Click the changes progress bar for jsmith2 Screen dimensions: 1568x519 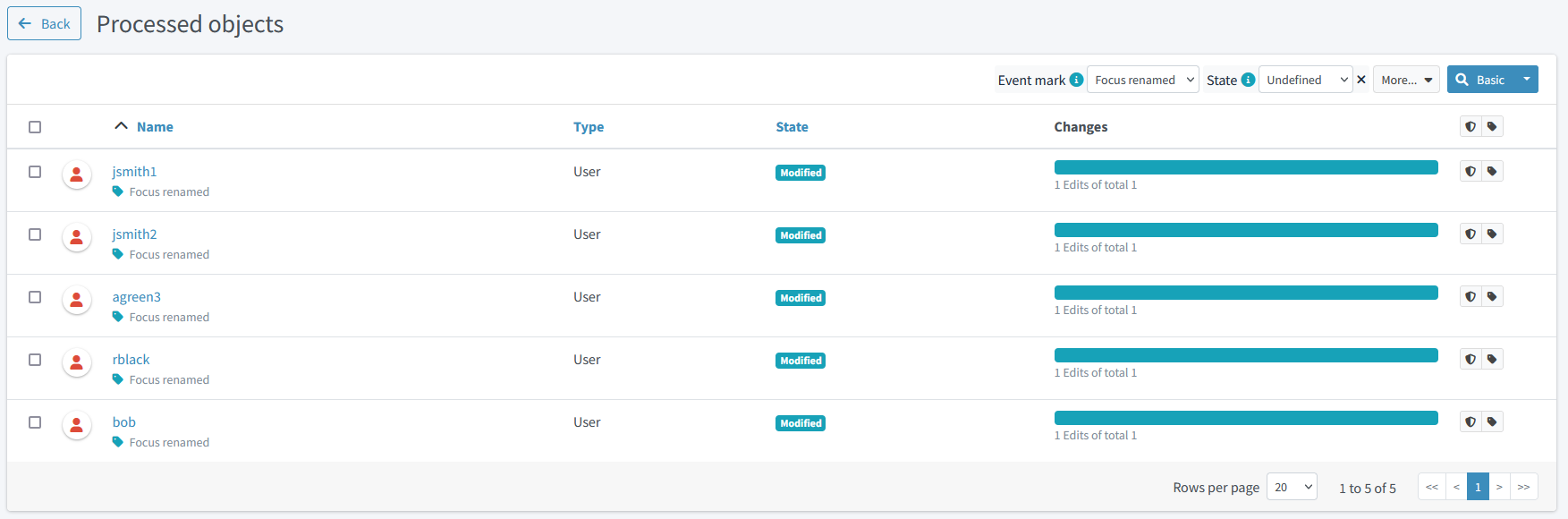click(1245, 230)
